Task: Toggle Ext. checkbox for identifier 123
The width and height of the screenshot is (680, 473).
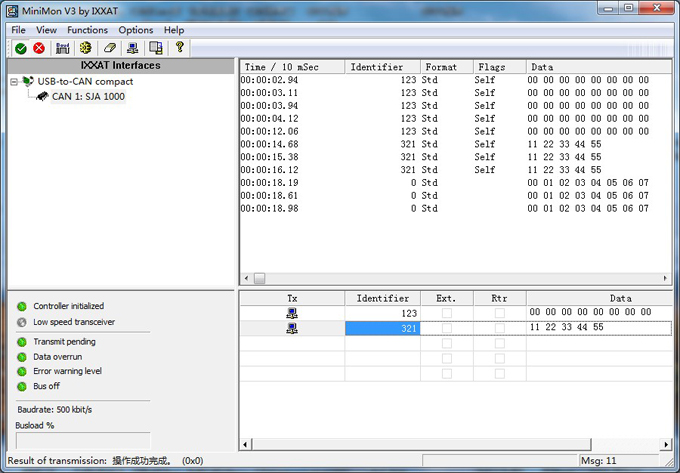Action: 446,313
